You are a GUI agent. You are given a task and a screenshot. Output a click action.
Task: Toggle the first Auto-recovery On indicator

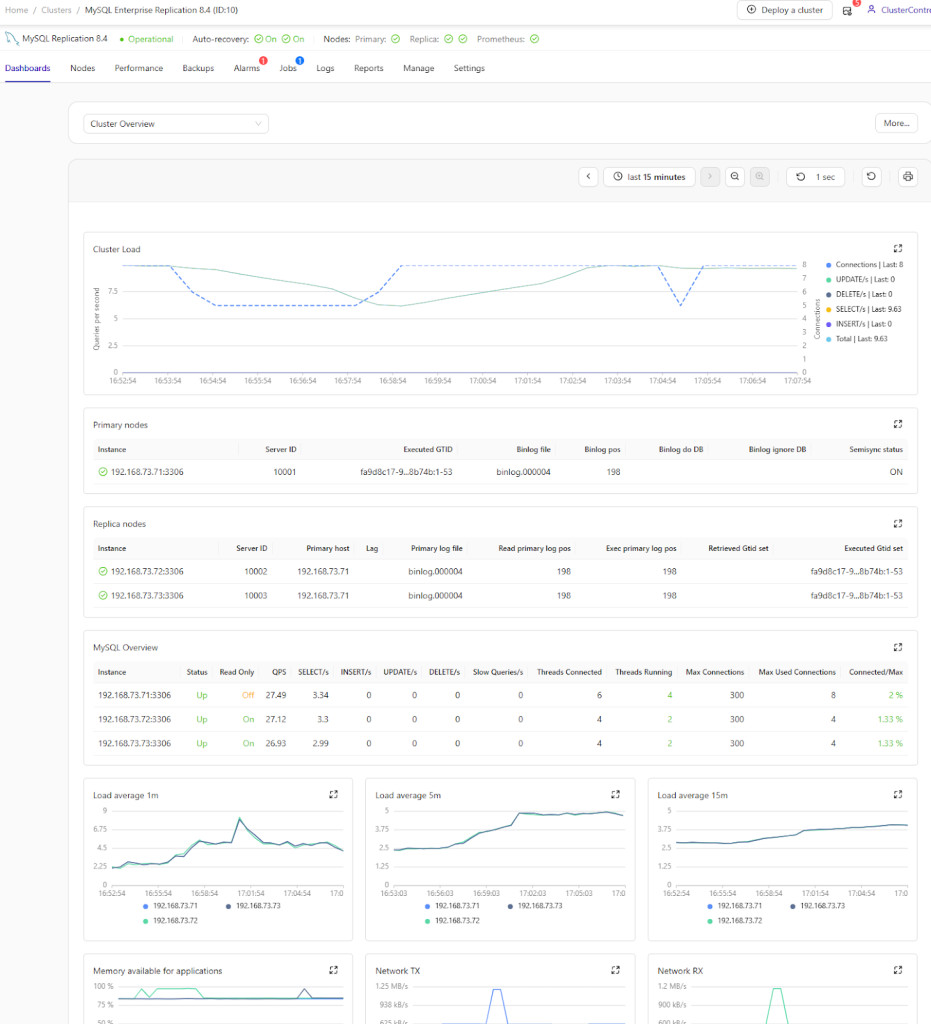pyautogui.click(x=264, y=39)
